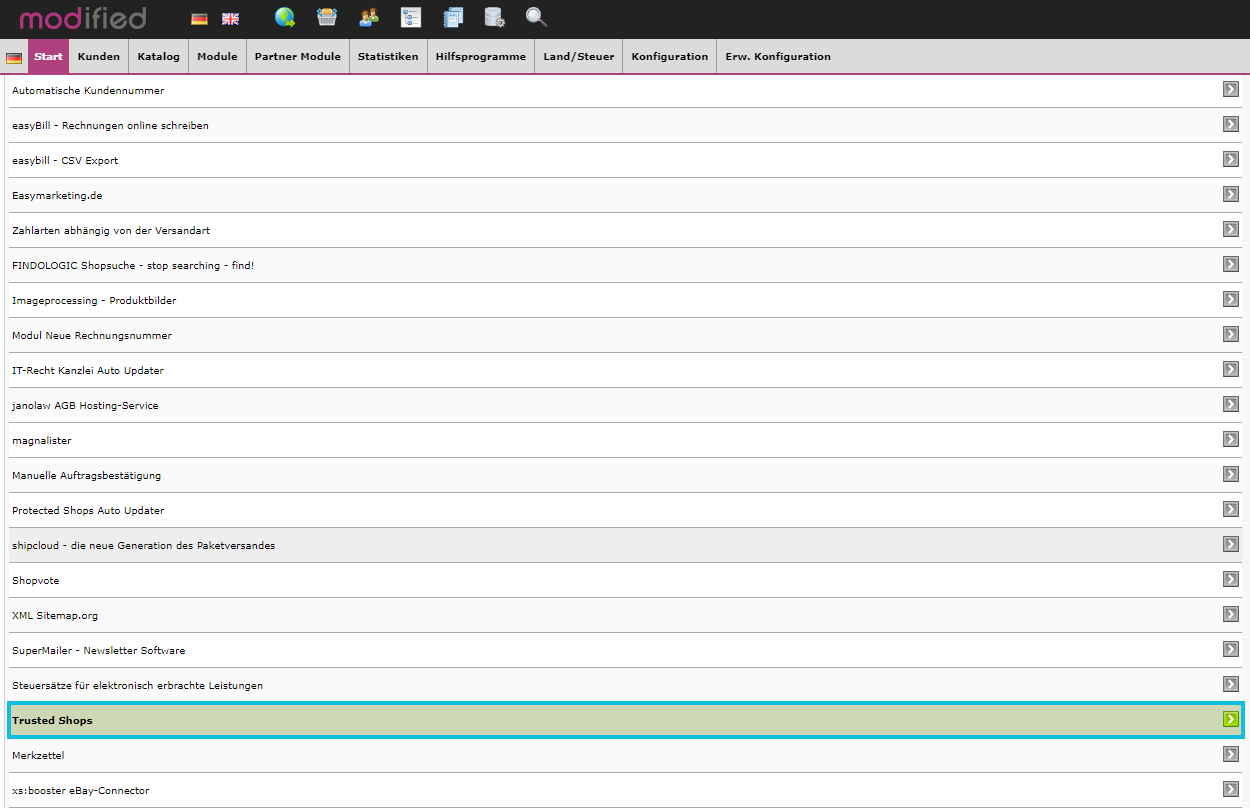Open the Katalog menu
Viewport: 1250px width, 808px height.
[159, 57]
